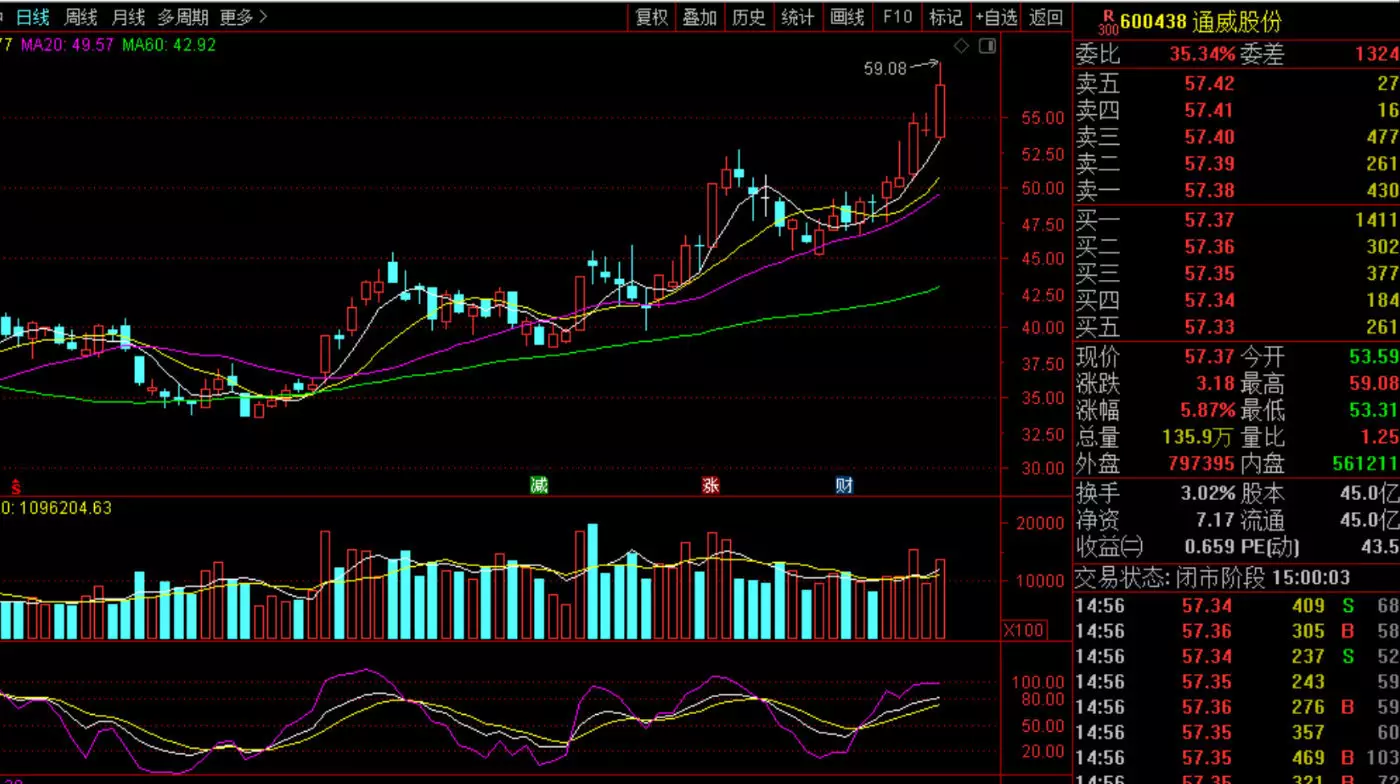Open the green 减 event marker
1400x784 pixels.
coord(539,486)
